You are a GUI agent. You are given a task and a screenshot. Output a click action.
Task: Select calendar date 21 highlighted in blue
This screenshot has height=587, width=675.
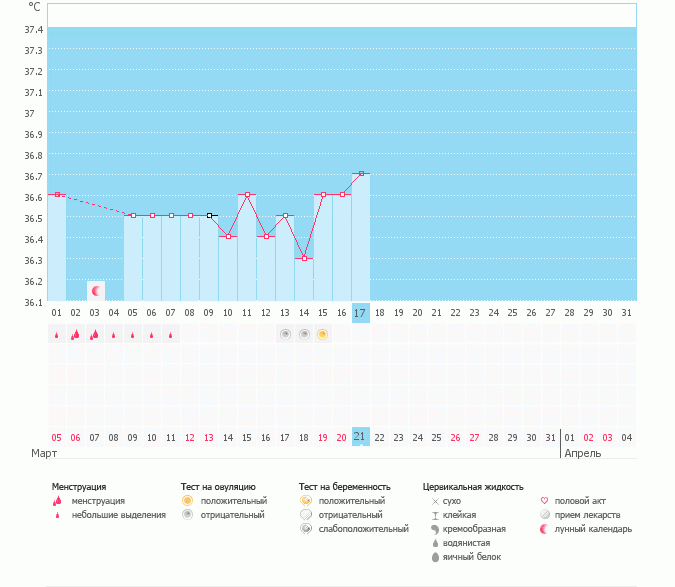(361, 437)
